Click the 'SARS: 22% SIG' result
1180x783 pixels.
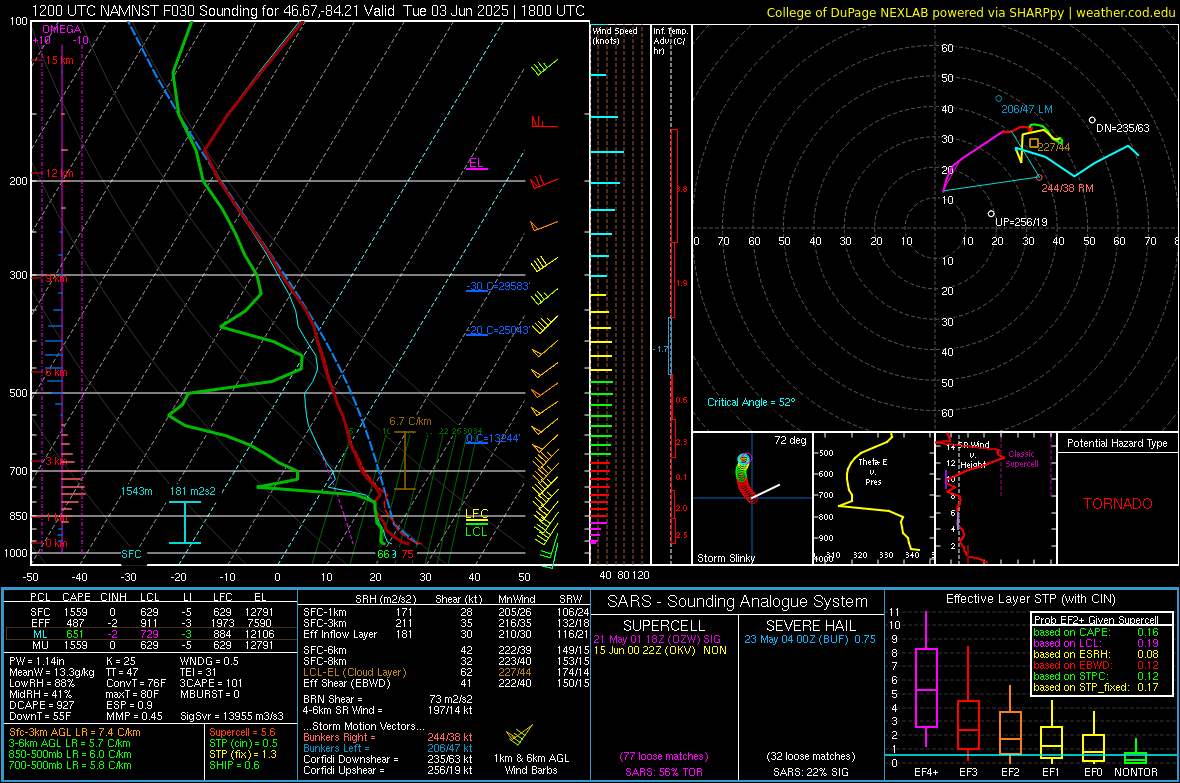pyautogui.click(x=810, y=772)
